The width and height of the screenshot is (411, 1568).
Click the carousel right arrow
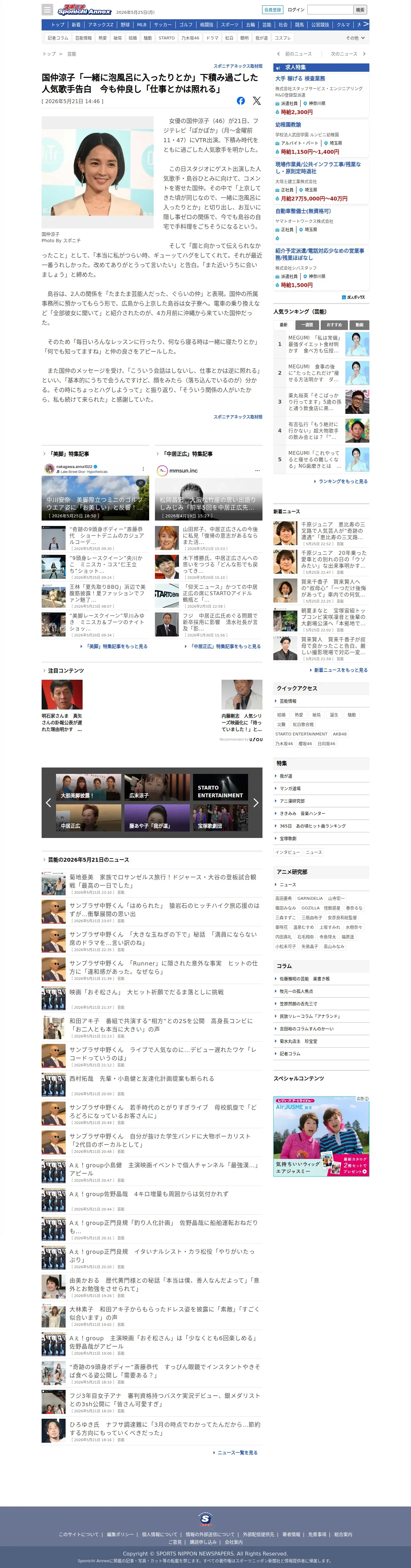[x=256, y=803]
